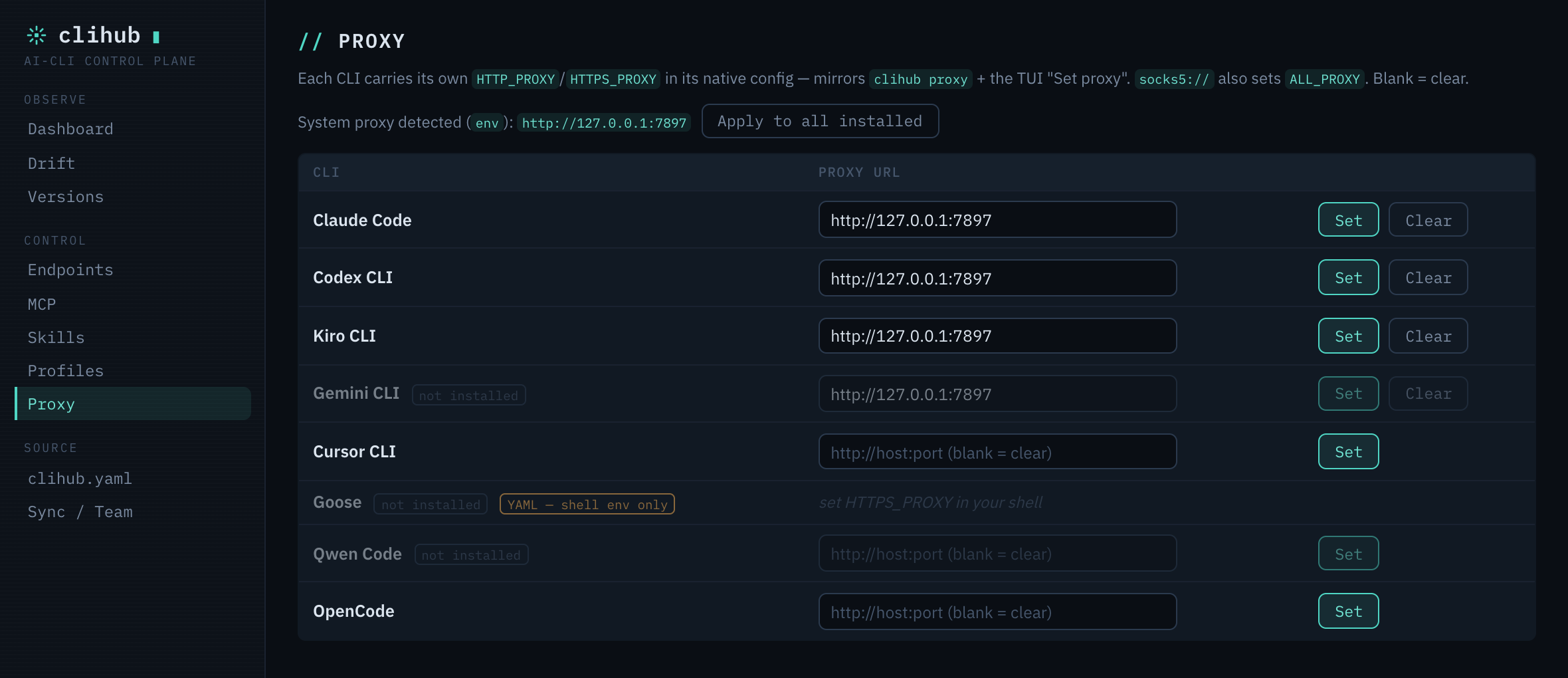Set proxy for Kiro CLI
1568x678 pixels.
point(1348,336)
